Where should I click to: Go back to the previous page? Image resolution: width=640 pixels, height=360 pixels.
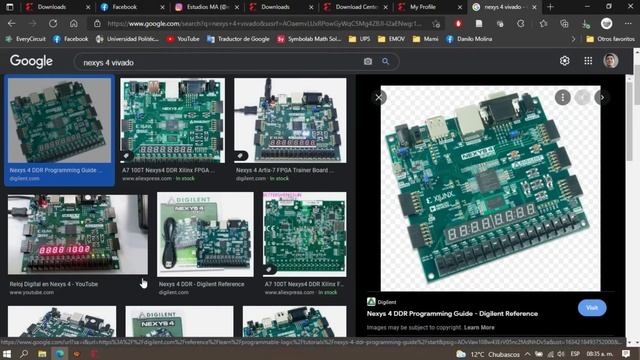click(x=11, y=24)
